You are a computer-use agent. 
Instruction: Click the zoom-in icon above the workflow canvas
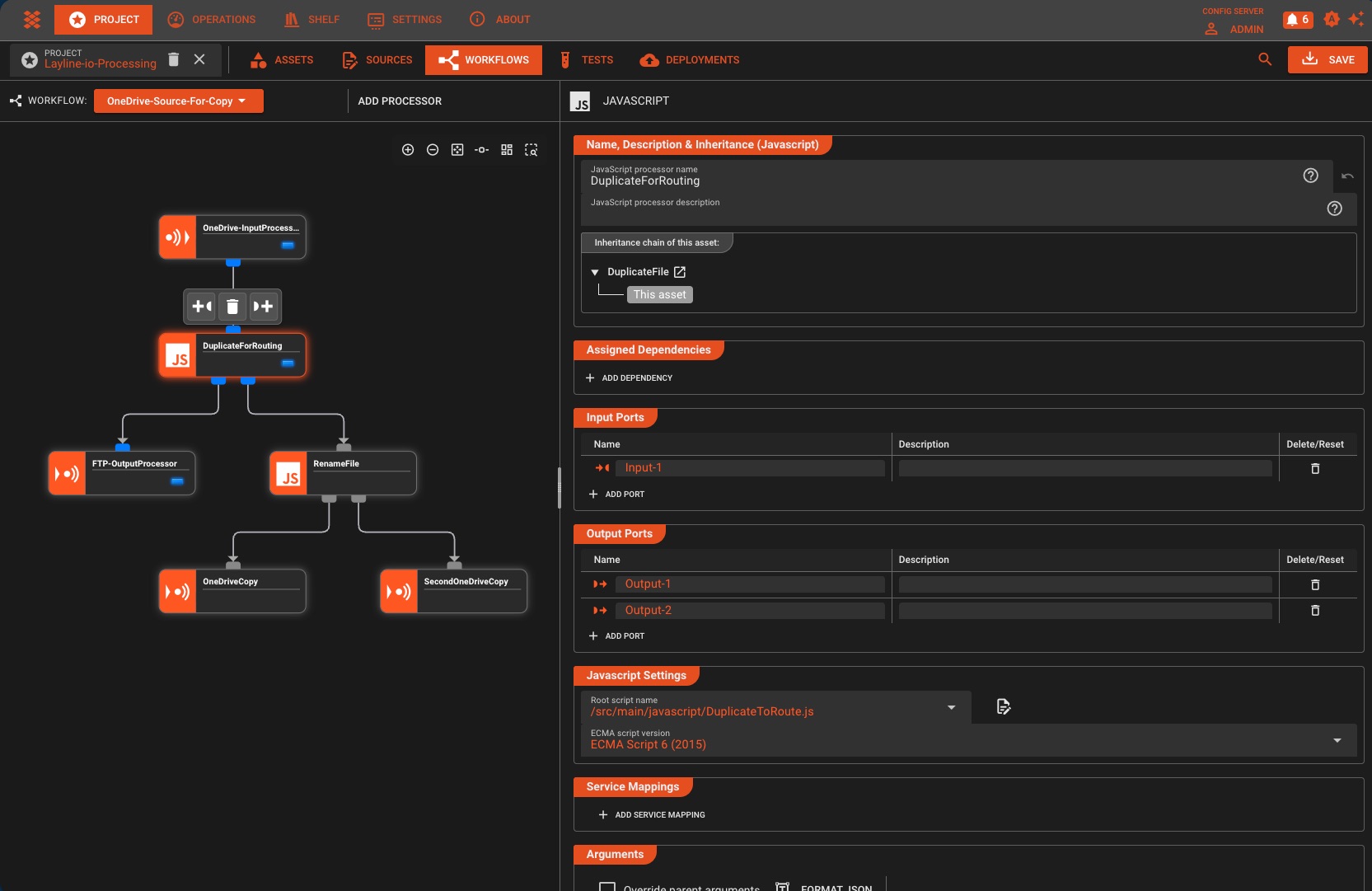pyautogui.click(x=409, y=150)
